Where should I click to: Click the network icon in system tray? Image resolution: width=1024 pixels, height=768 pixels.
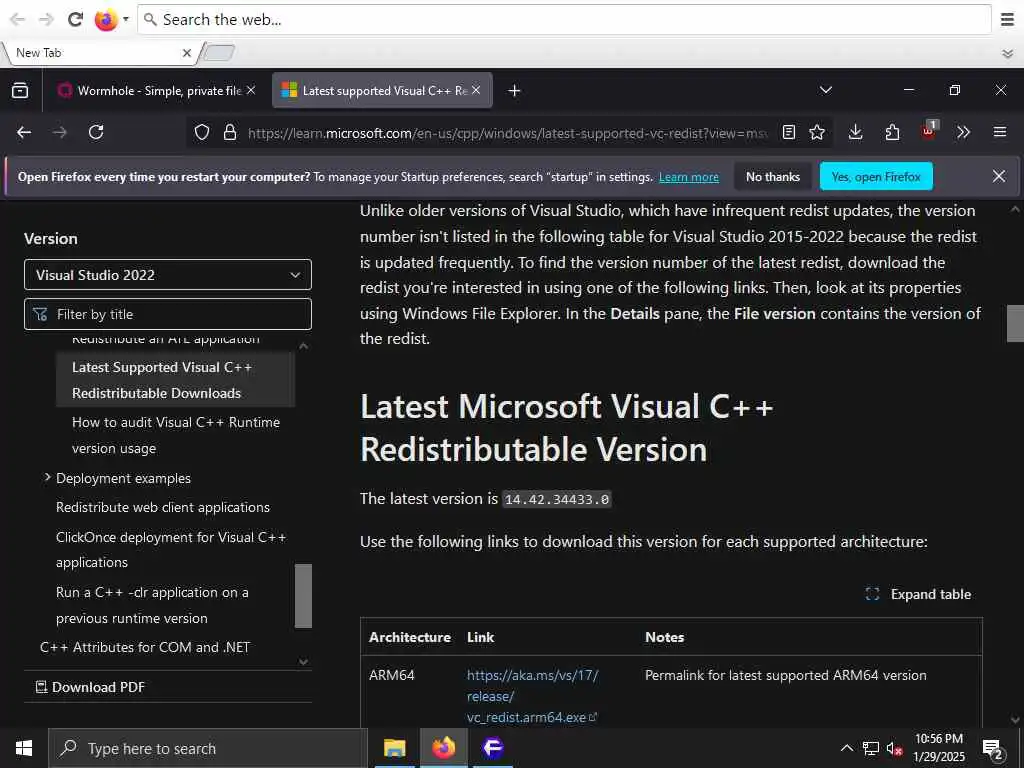[x=871, y=748]
